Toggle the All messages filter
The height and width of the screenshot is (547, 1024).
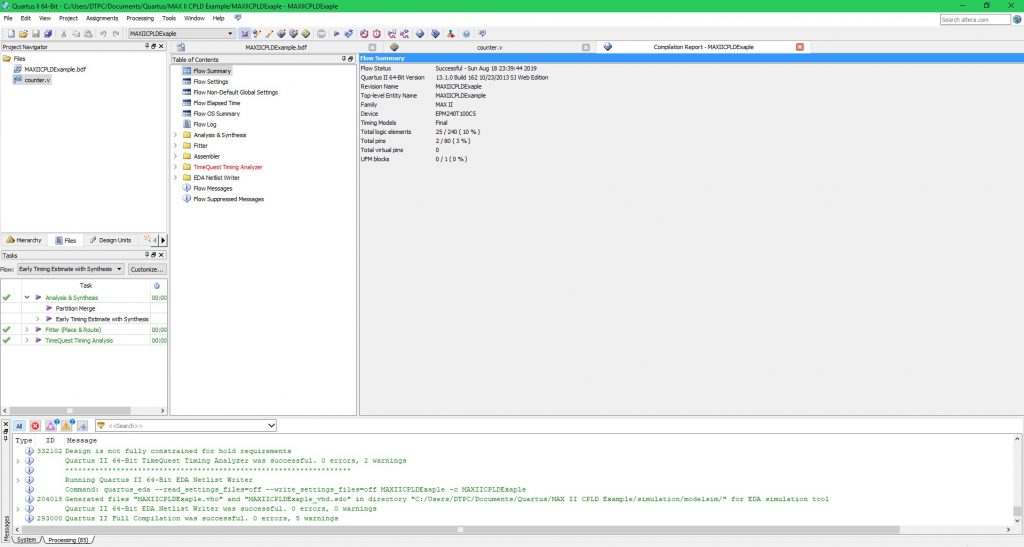(x=19, y=426)
